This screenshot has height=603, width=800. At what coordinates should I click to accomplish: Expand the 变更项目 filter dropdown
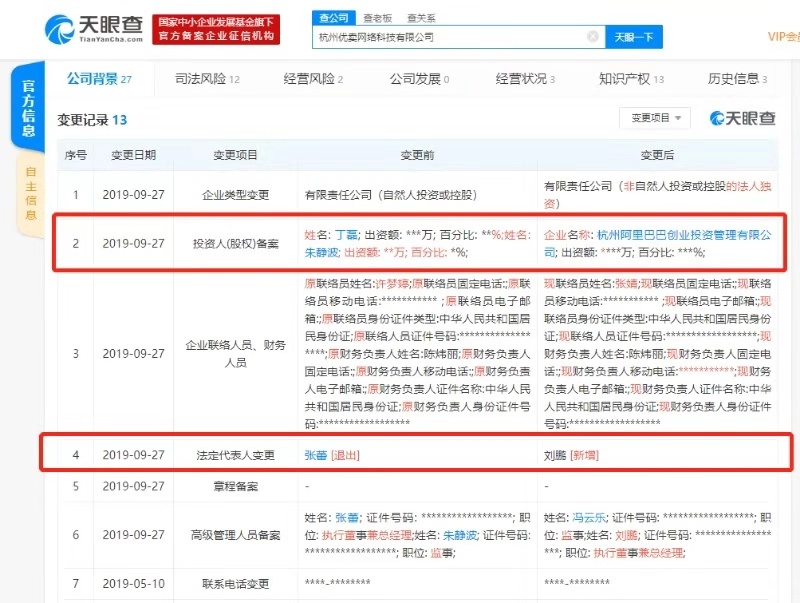click(655, 118)
